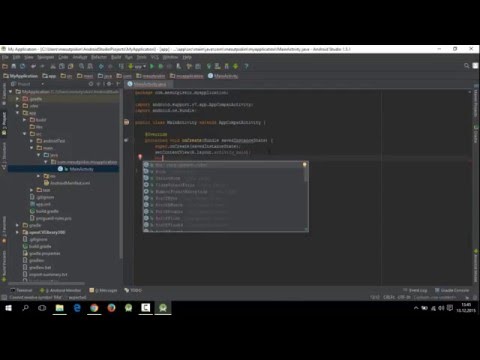The height and width of the screenshot is (360, 480).
Task: Click the Paste toolbar icon
Action: pyautogui.click(x=70, y=66)
